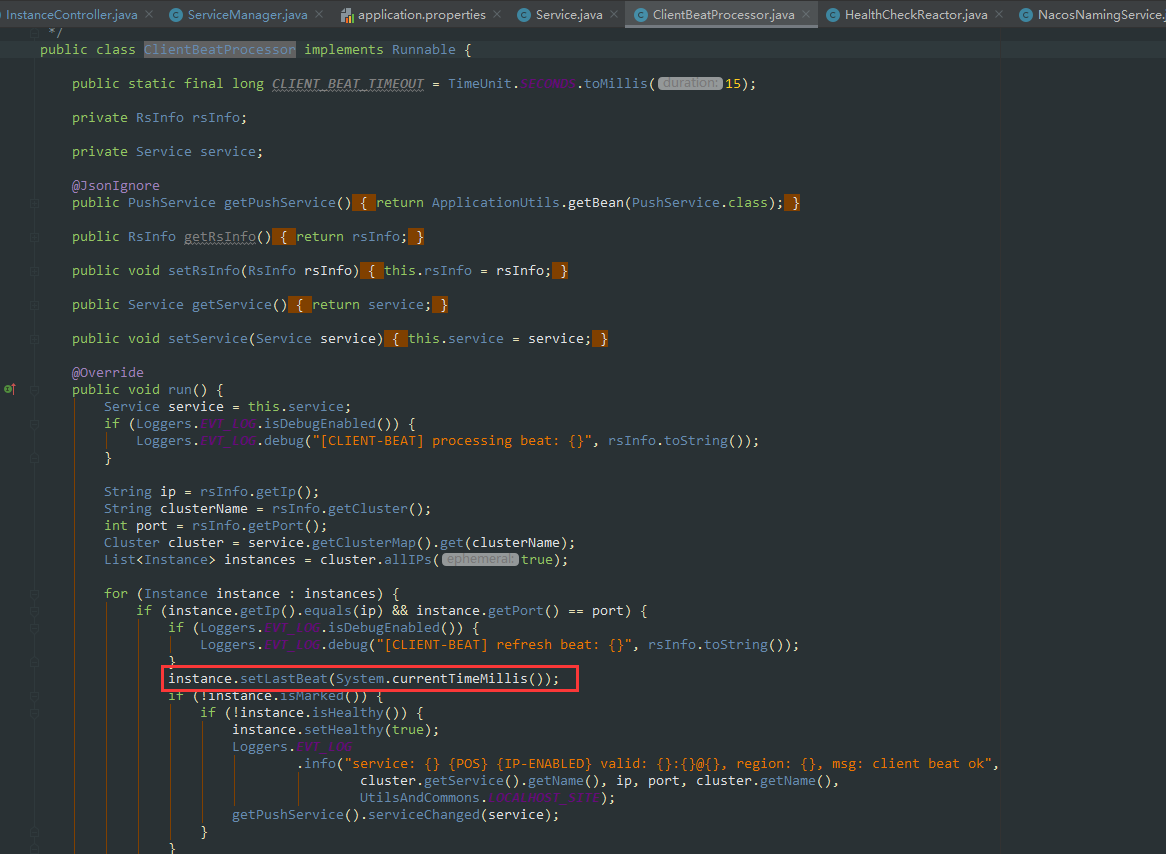Switch to the Service.java tab
This screenshot has height=854, width=1166.
(569, 15)
